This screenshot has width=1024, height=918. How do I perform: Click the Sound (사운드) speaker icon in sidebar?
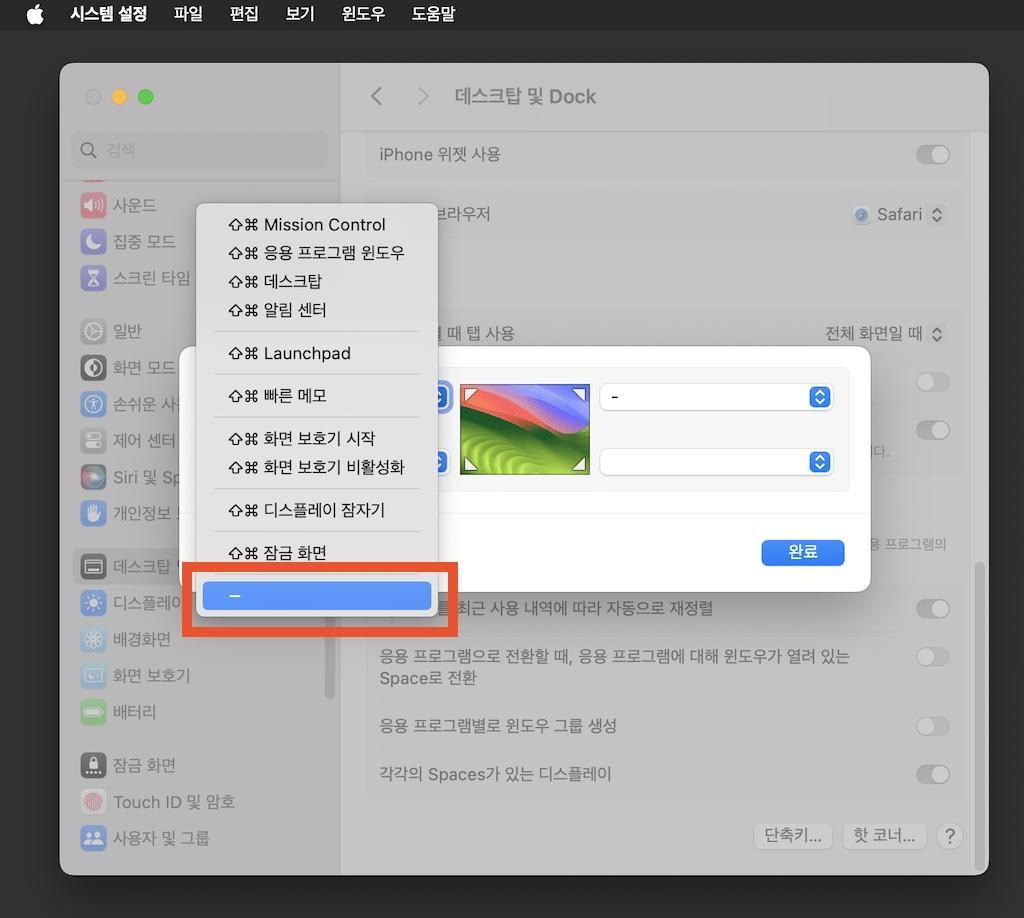tap(93, 205)
